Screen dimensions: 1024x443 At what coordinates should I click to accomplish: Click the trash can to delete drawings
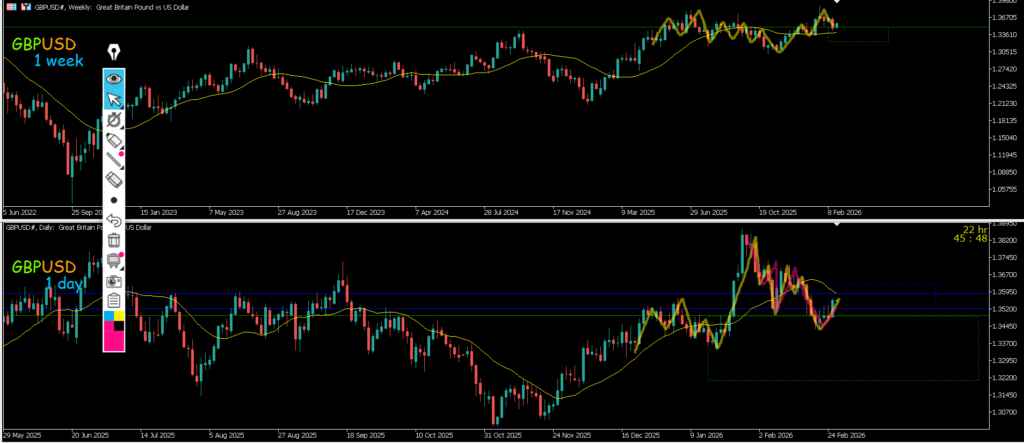point(114,240)
